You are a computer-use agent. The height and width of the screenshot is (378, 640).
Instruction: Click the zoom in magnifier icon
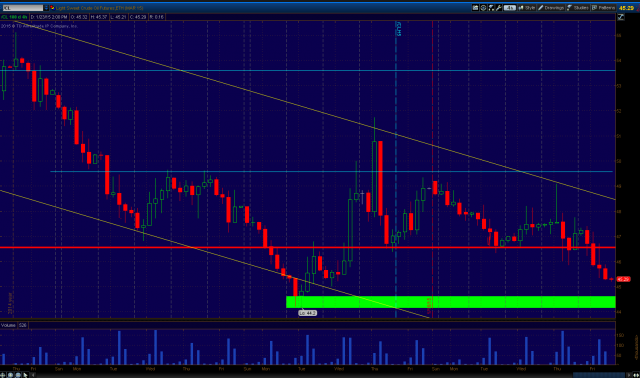[x=10, y=375]
